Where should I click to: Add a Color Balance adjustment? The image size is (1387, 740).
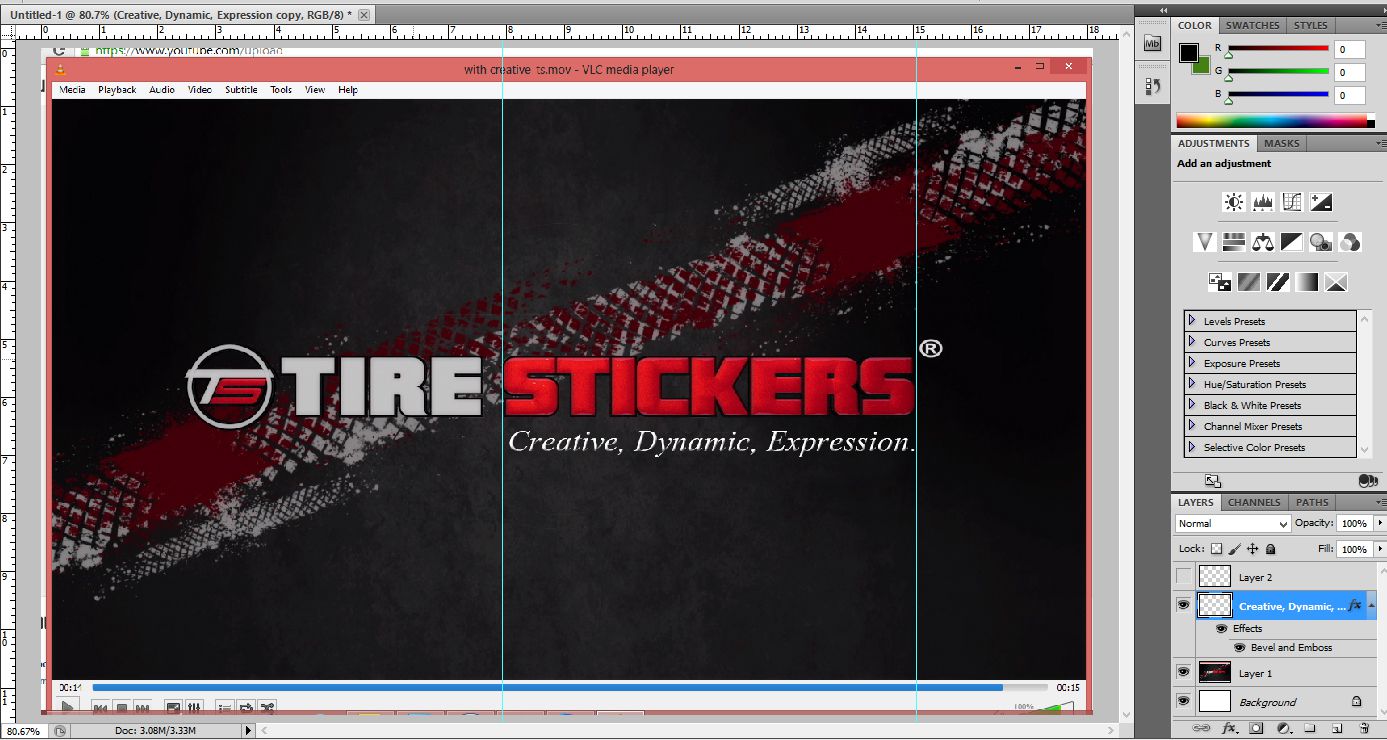coord(1263,242)
